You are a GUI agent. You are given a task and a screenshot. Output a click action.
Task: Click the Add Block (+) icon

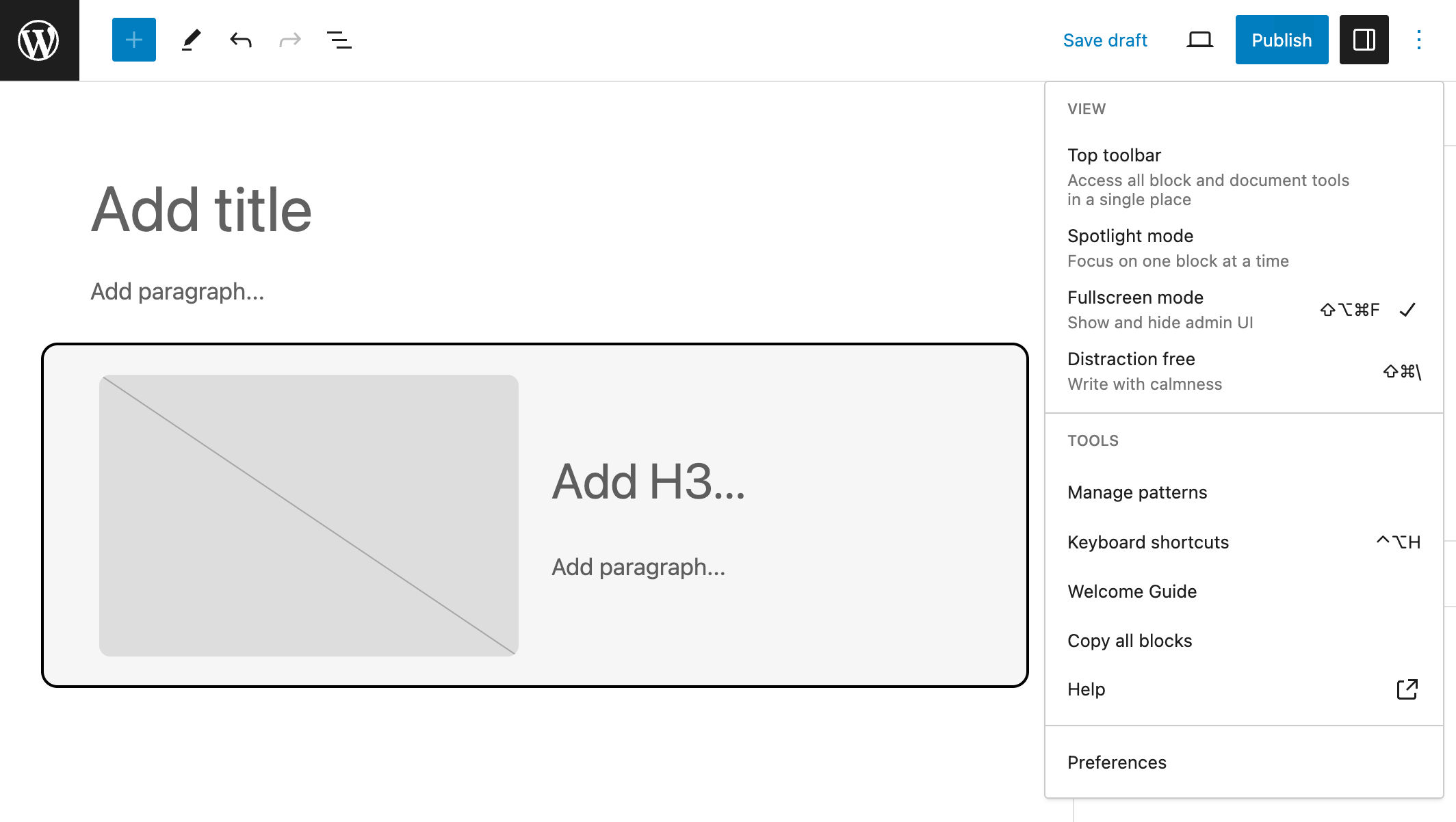point(134,40)
